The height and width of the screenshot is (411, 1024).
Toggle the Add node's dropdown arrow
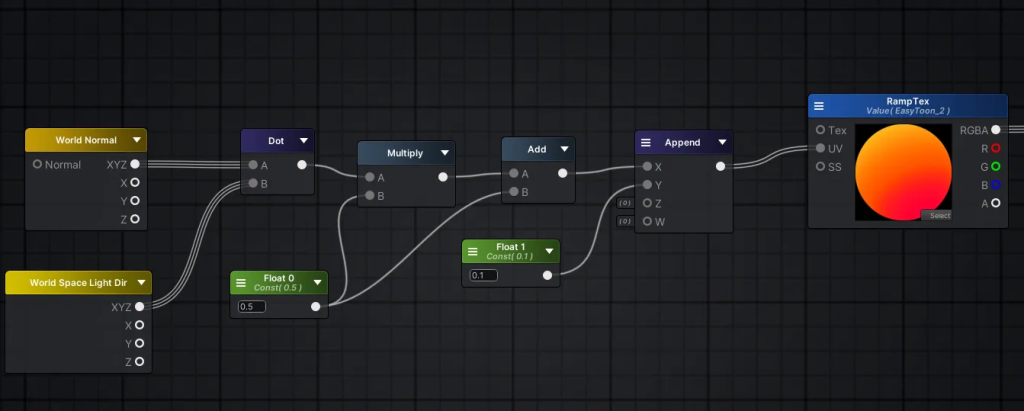point(565,149)
